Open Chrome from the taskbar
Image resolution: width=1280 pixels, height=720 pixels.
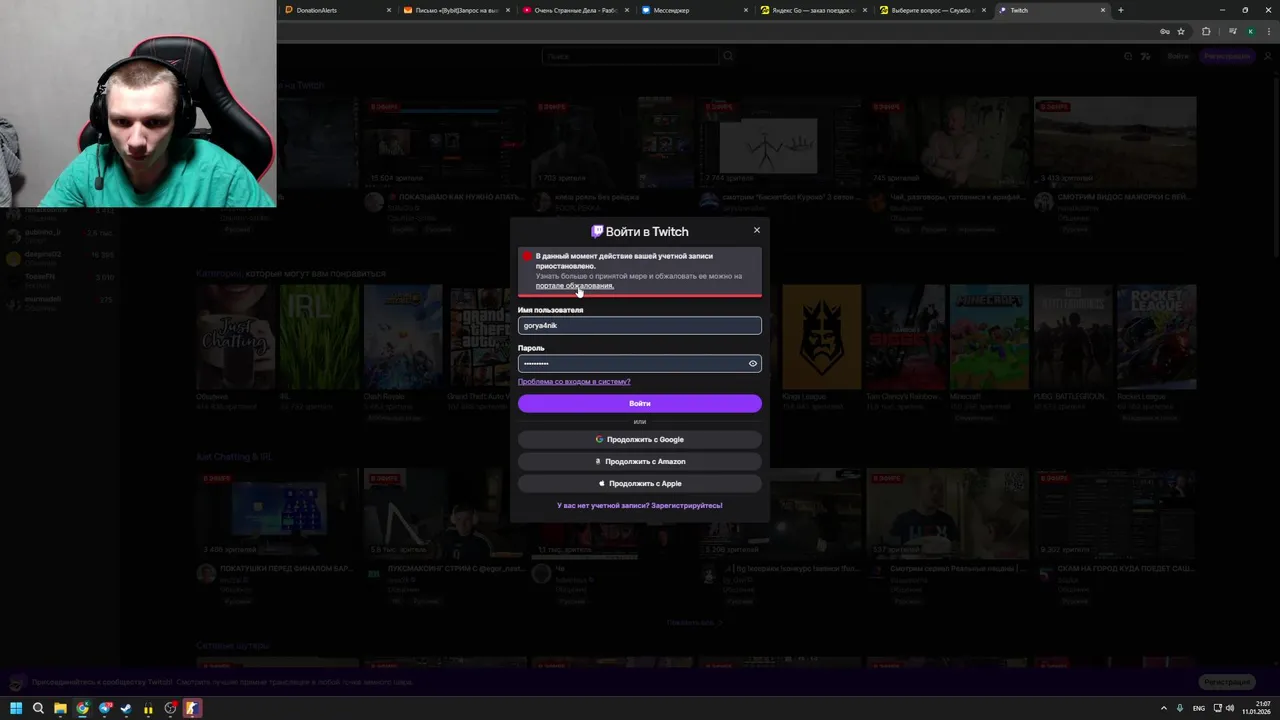pos(82,708)
